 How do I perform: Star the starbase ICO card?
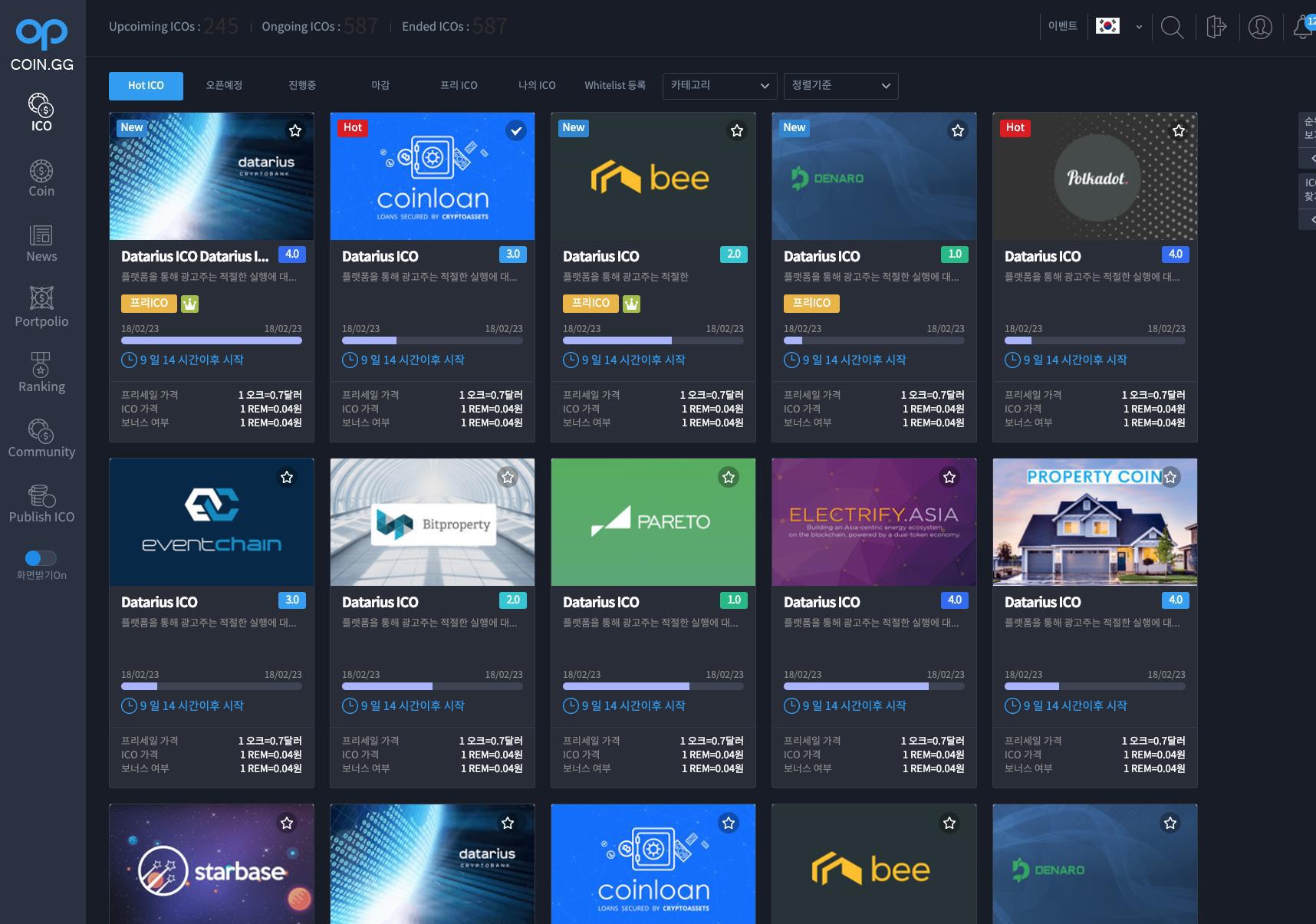click(287, 823)
